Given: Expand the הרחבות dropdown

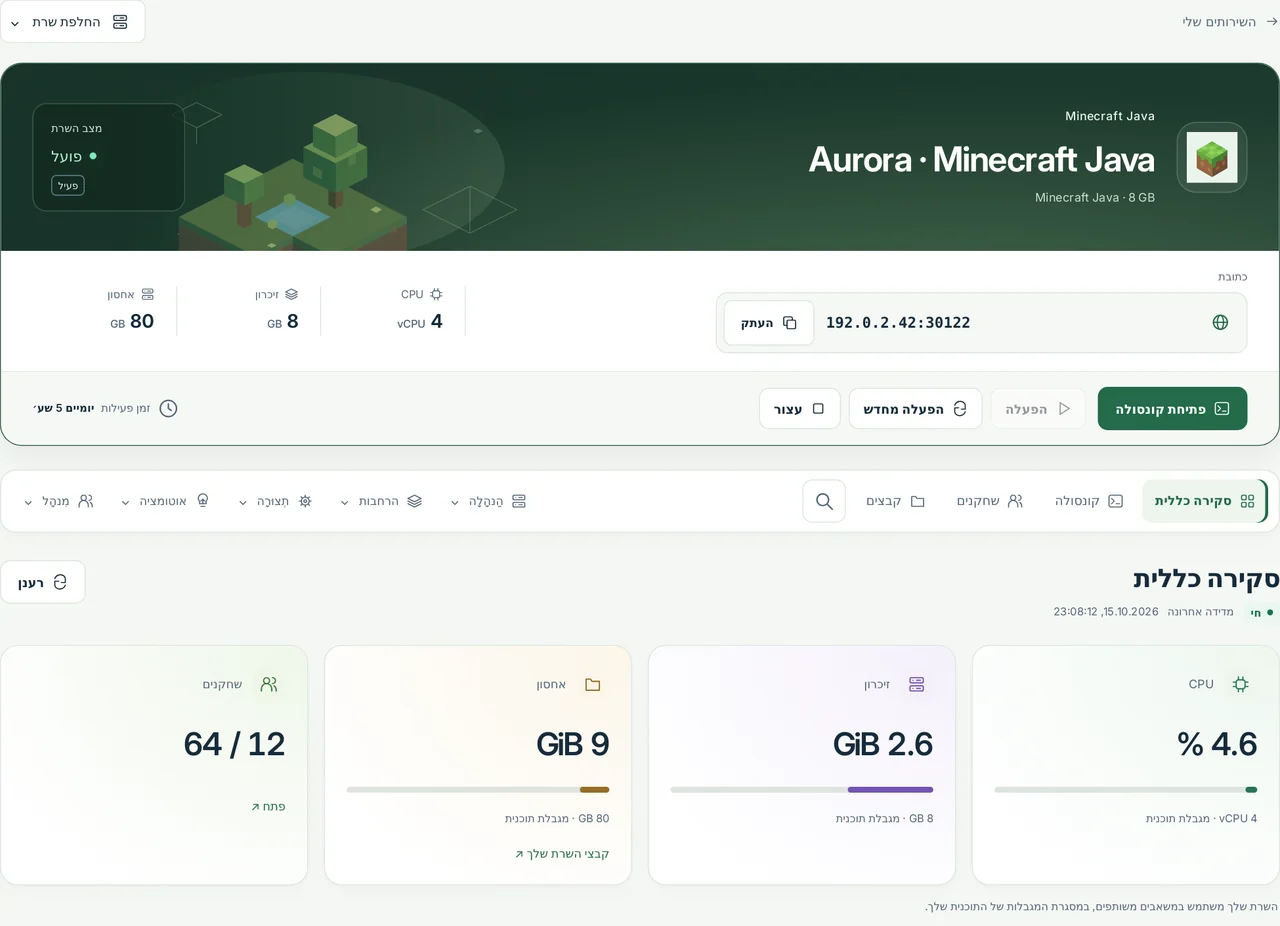Looking at the screenshot, I should 382,501.
